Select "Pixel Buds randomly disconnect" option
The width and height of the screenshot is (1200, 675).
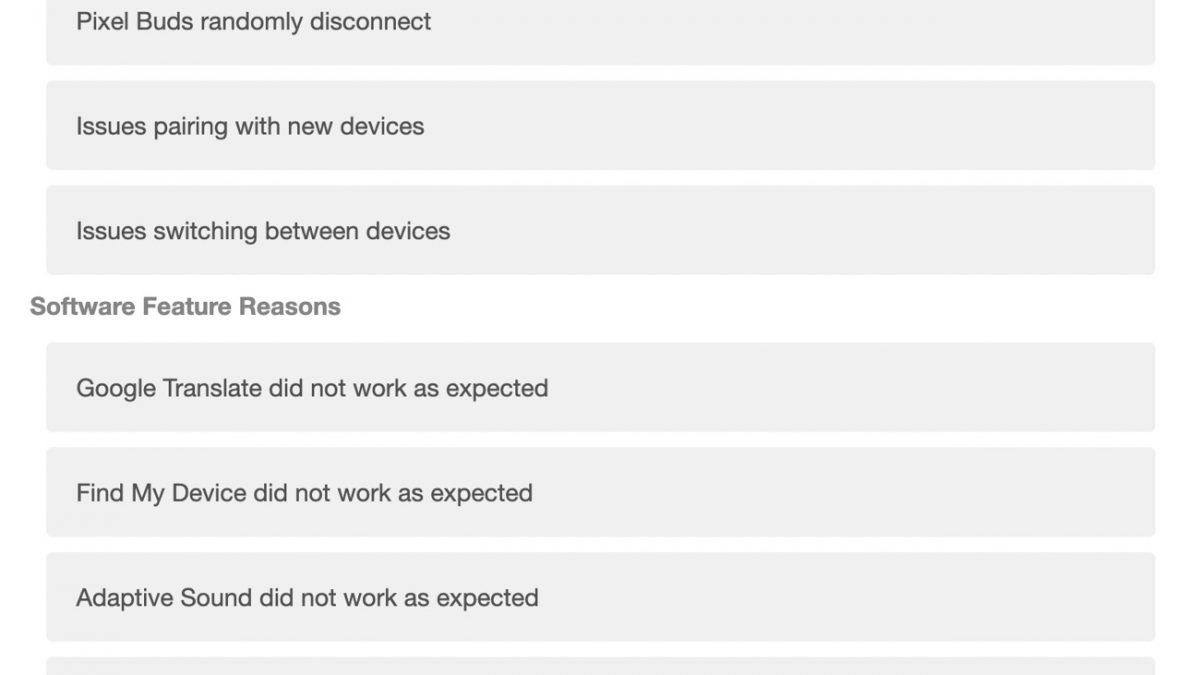[600, 24]
